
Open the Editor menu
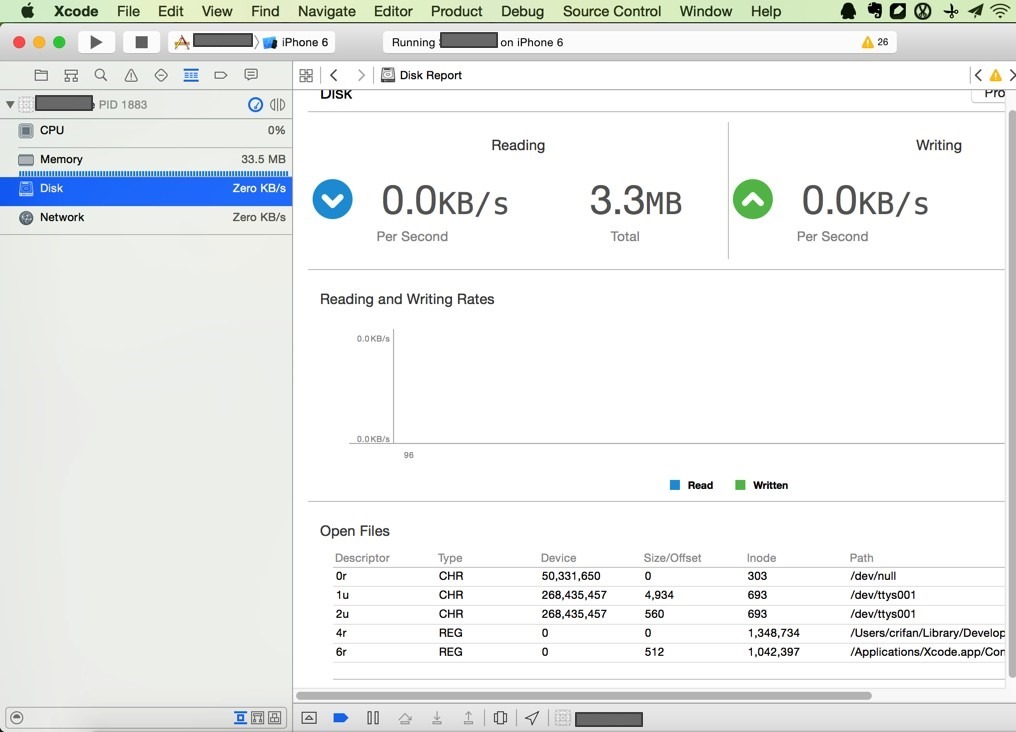pyautogui.click(x=393, y=11)
